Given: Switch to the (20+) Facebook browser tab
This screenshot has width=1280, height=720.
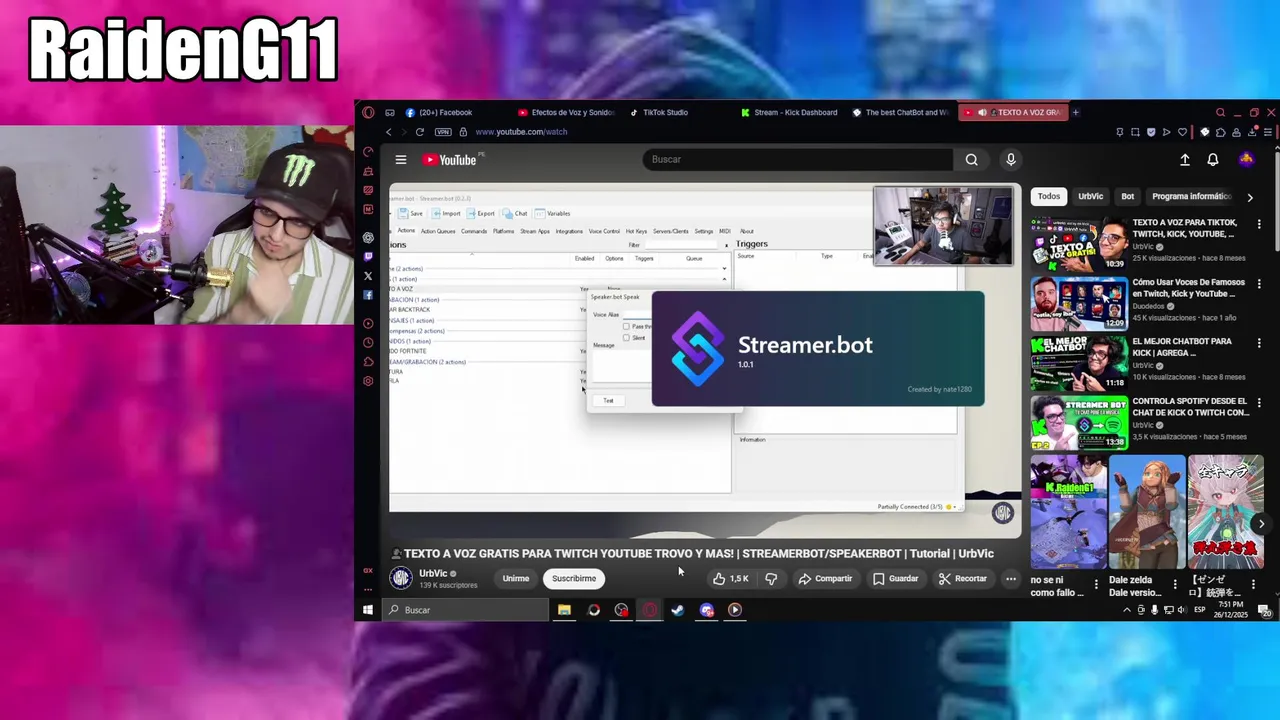Looking at the screenshot, I should point(438,112).
